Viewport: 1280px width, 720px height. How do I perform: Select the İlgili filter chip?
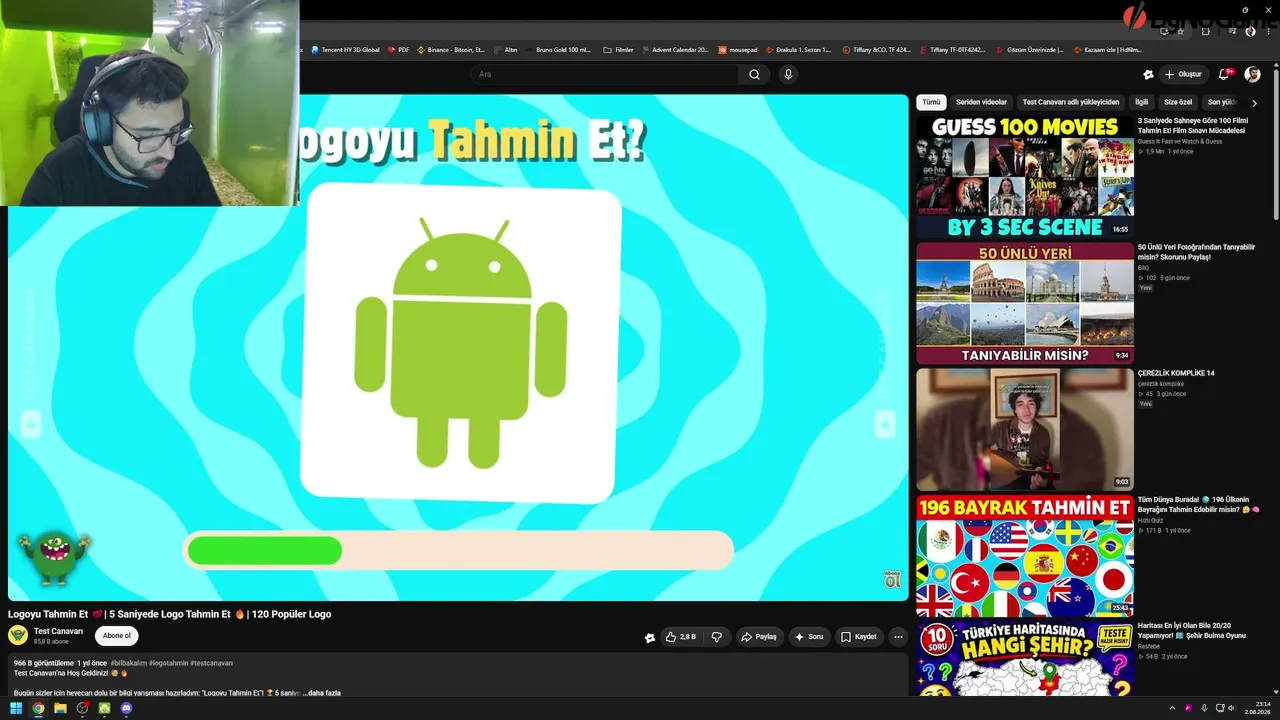point(1141,102)
